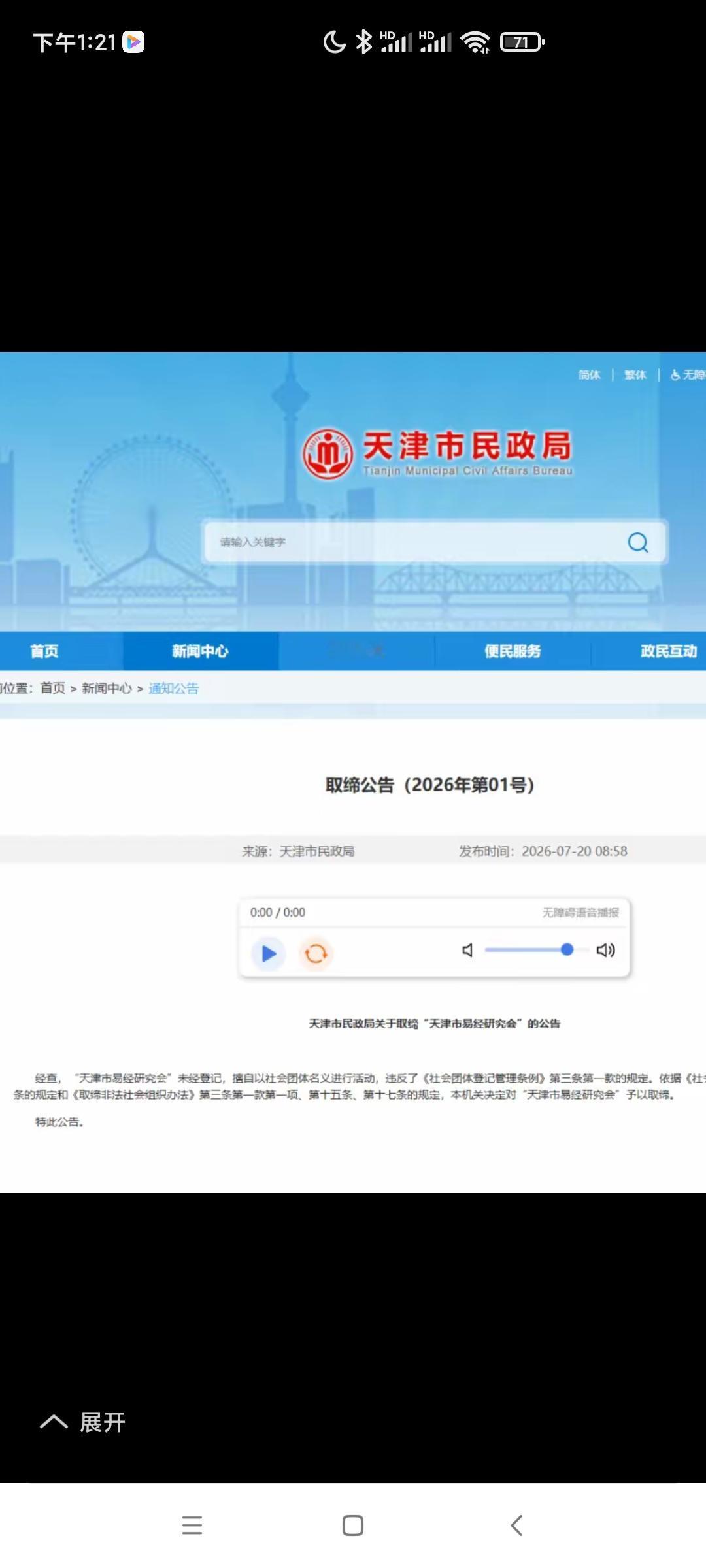Click 无障碍语音播报 label
The height and width of the screenshot is (1568, 706).
point(580,912)
